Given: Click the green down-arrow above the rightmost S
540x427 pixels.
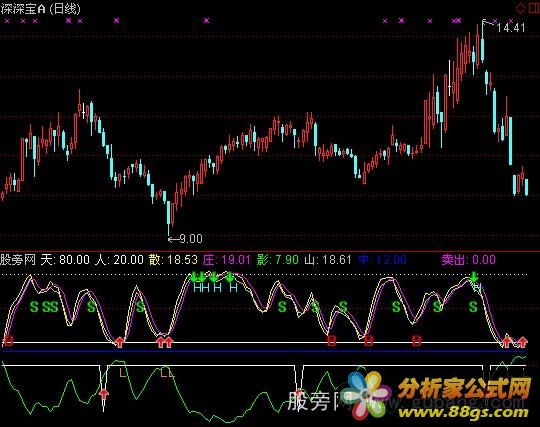Looking at the screenshot, I should (x=474, y=277).
